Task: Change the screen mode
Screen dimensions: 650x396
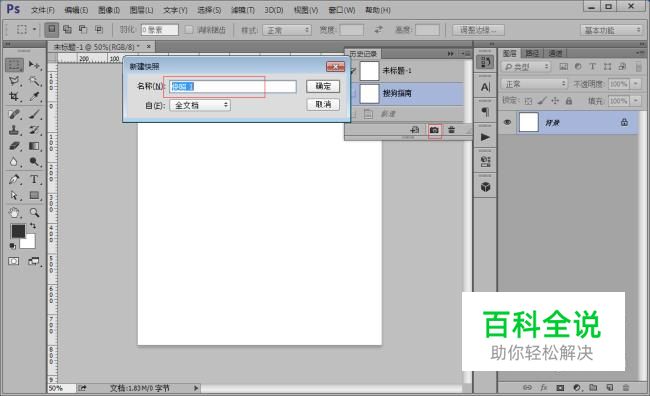Action: 34,261
